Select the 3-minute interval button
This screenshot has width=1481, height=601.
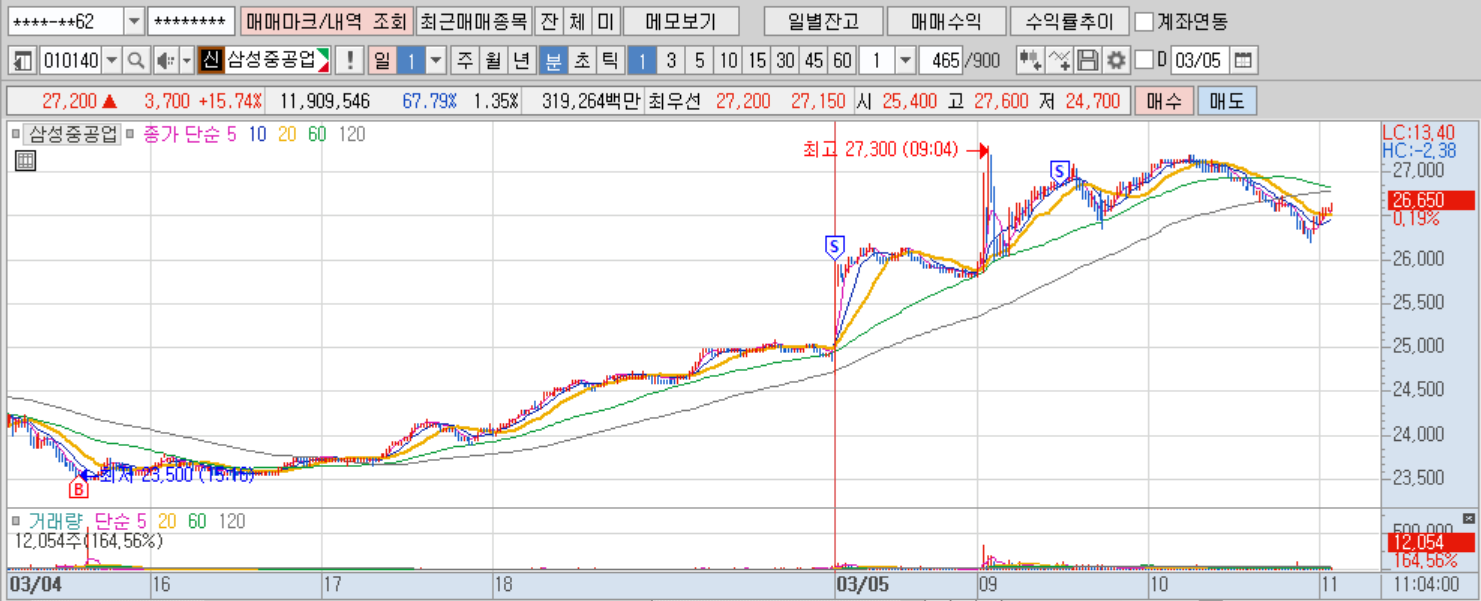[x=670, y=60]
